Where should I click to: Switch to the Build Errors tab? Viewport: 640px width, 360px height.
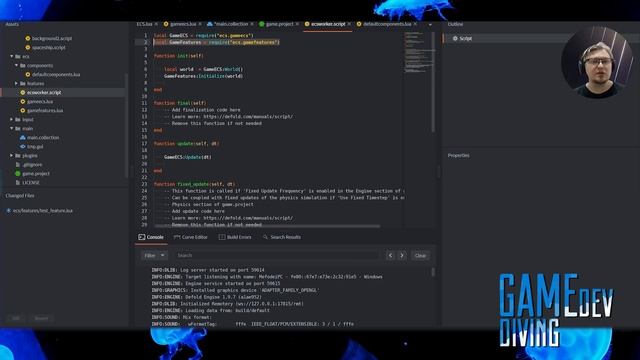[x=235, y=237]
